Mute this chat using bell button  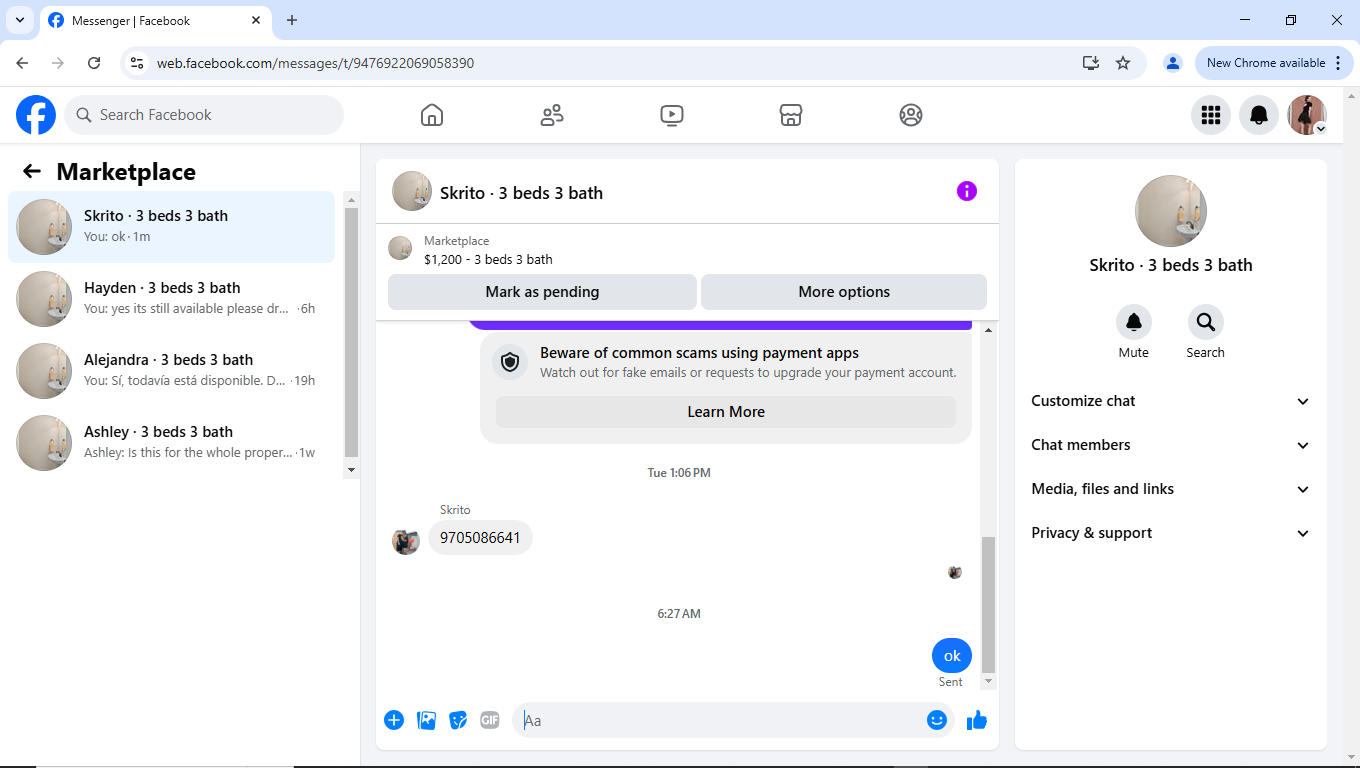click(1134, 322)
